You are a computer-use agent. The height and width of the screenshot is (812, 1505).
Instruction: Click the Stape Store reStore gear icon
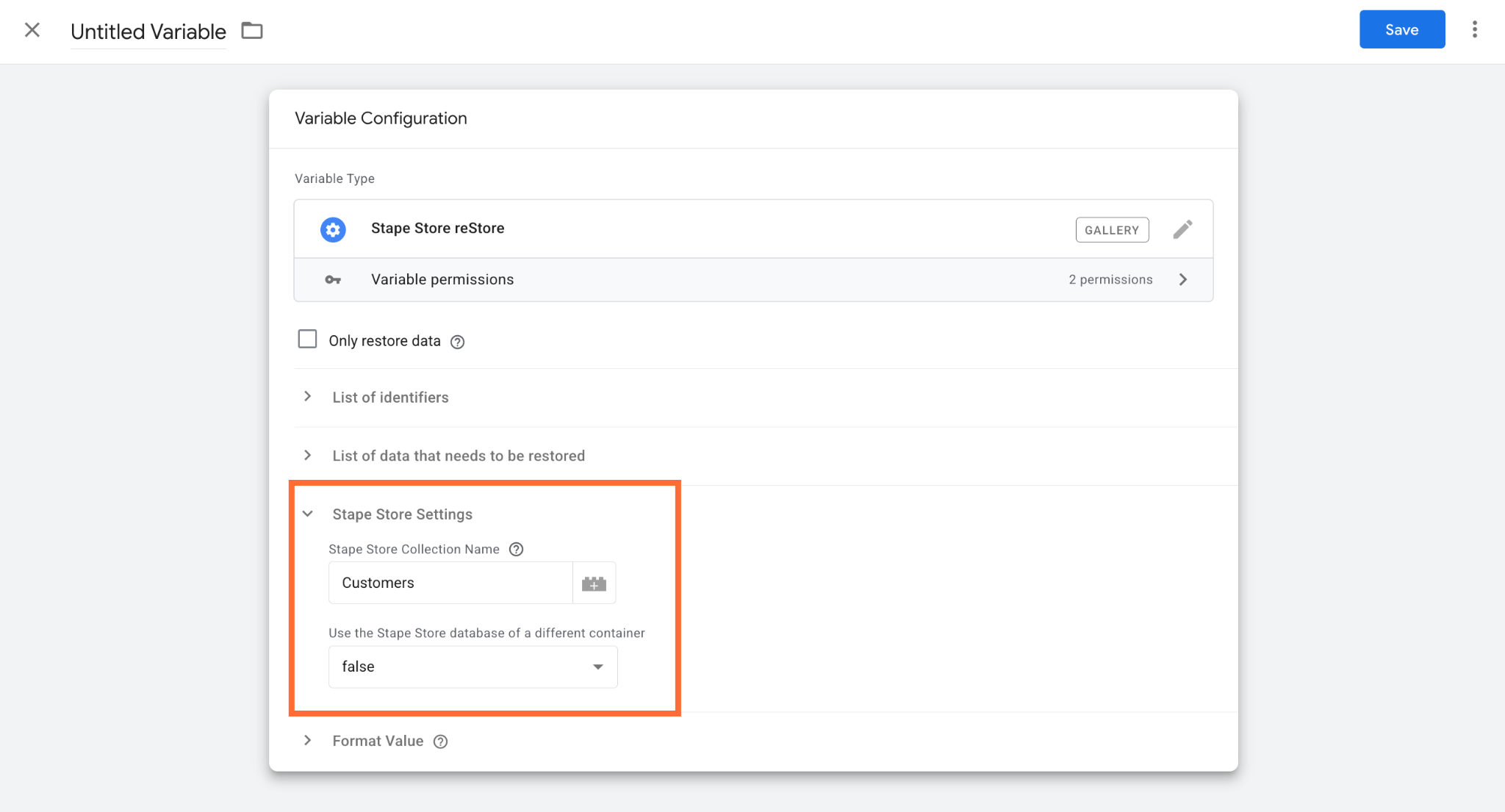click(333, 229)
